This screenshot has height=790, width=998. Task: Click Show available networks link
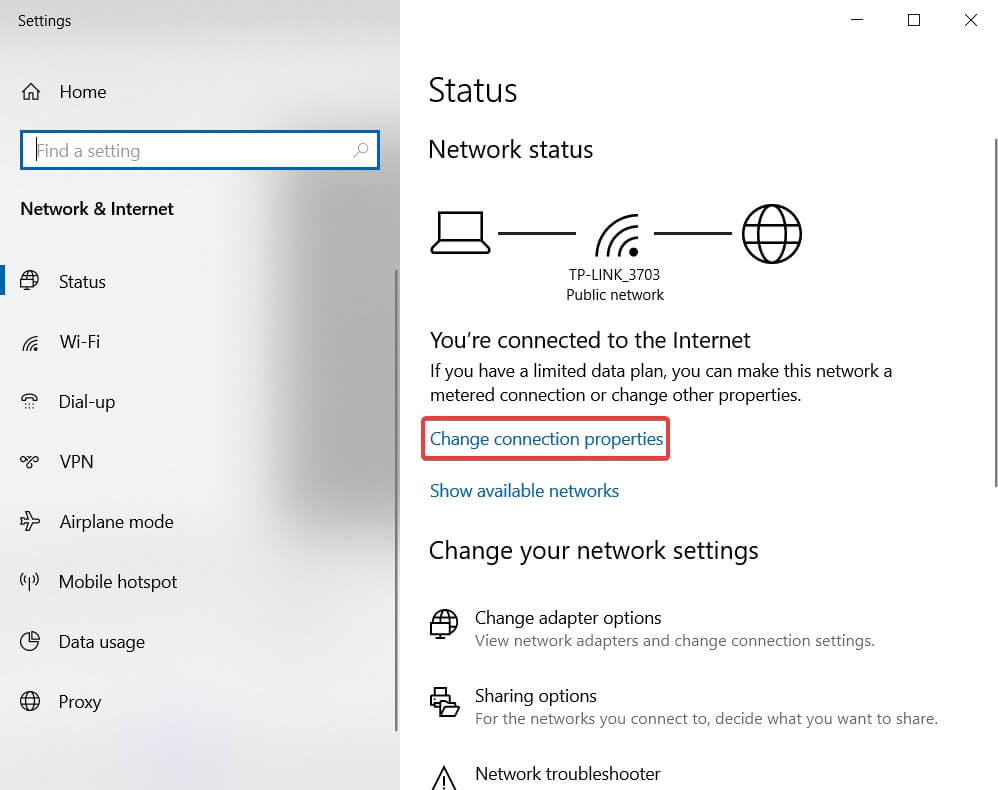(524, 491)
